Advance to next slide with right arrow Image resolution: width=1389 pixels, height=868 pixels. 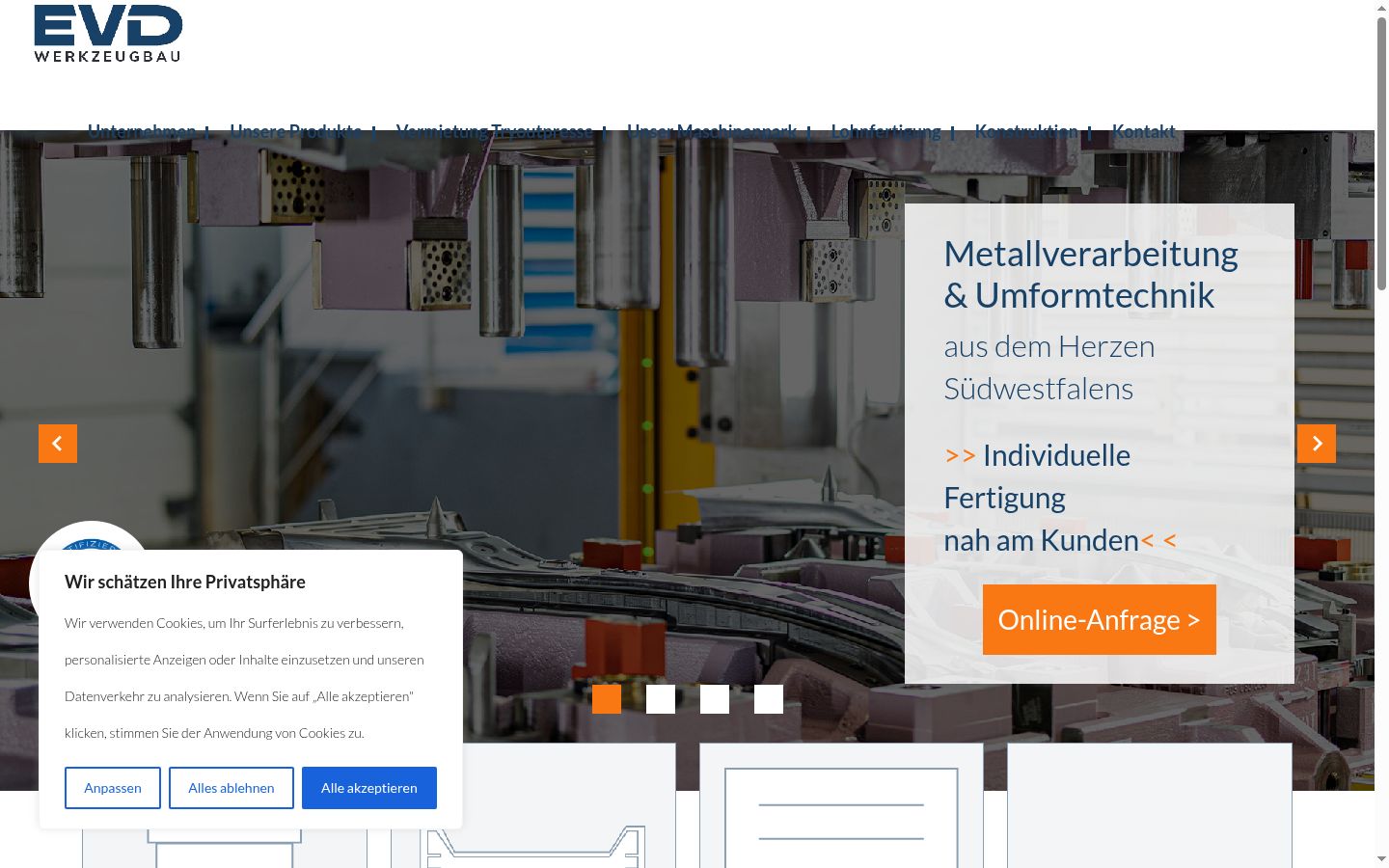[1317, 444]
